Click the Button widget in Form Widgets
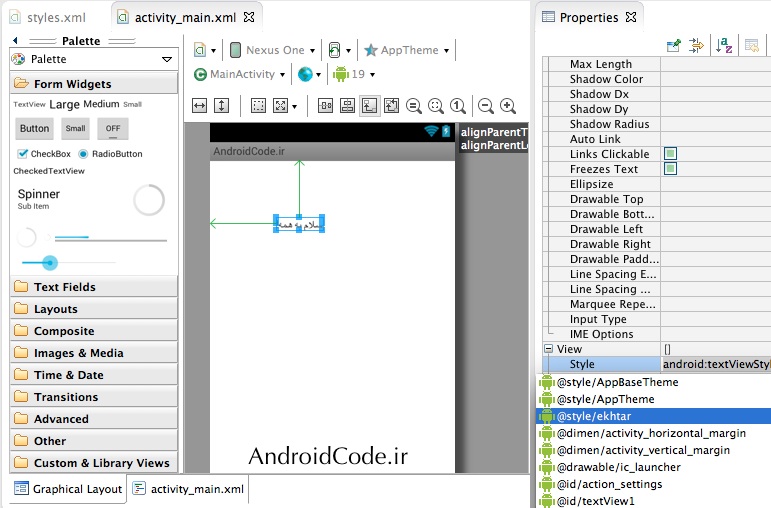The height and width of the screenshot is (508, 771). tap(34, 129)
